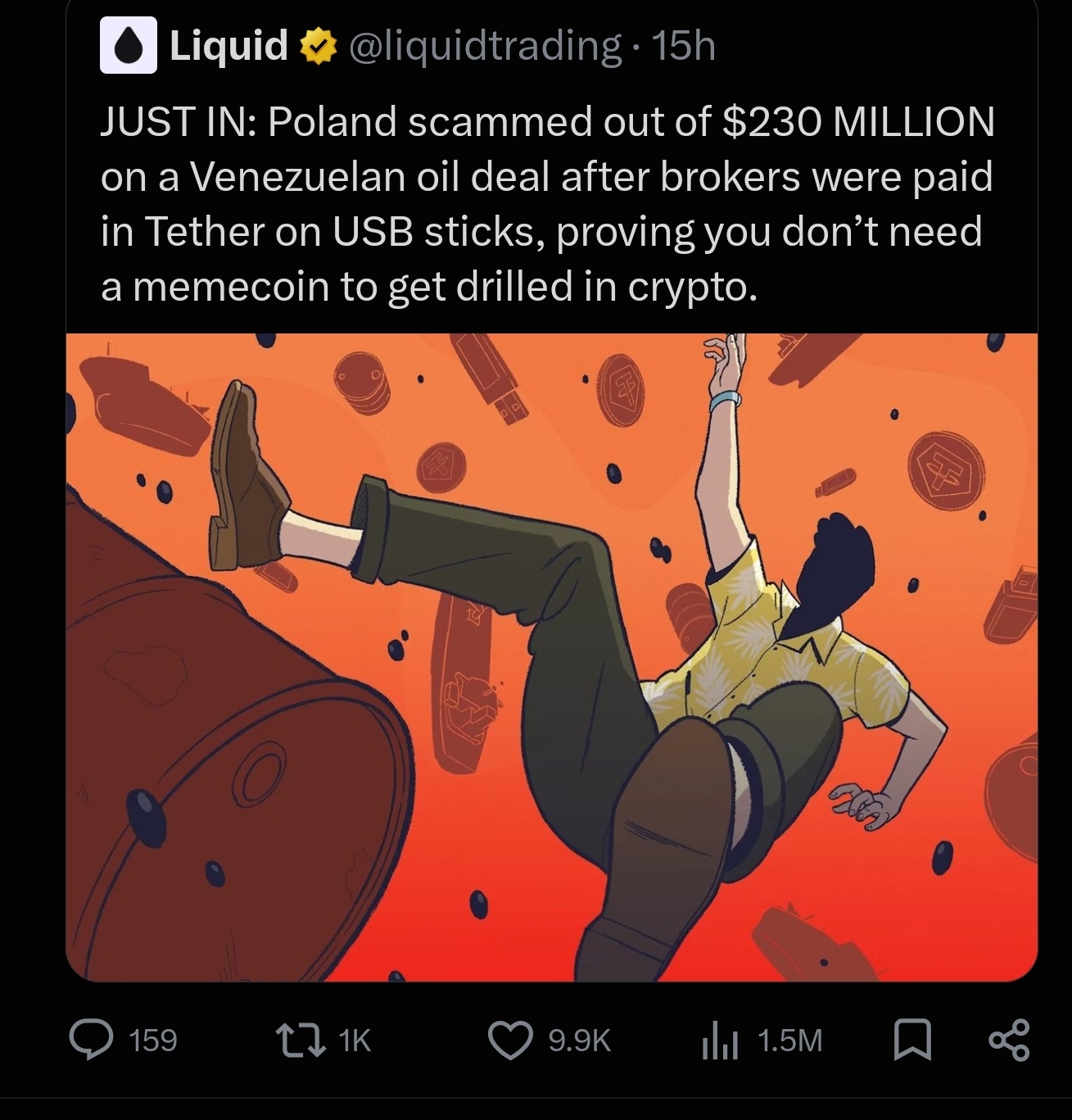Open the 15h timestamp
Viewport: 1072px width, 1120px height.
click(683, 46)
